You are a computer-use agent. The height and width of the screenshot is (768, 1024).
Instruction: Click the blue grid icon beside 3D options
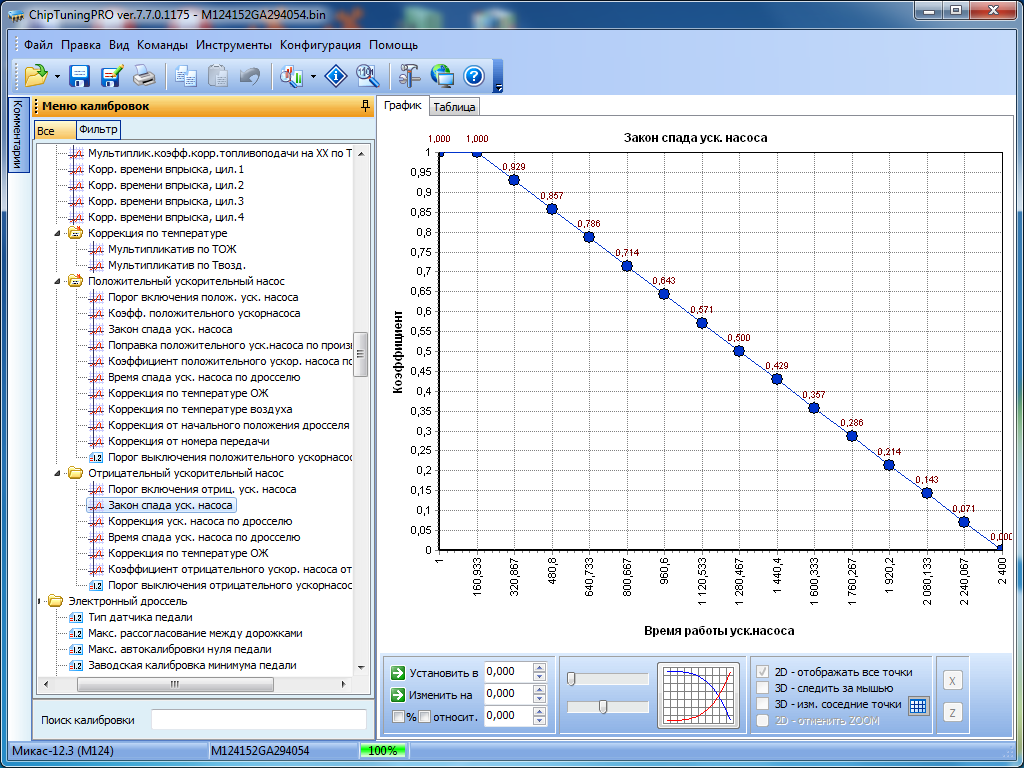tap(918, 705)
